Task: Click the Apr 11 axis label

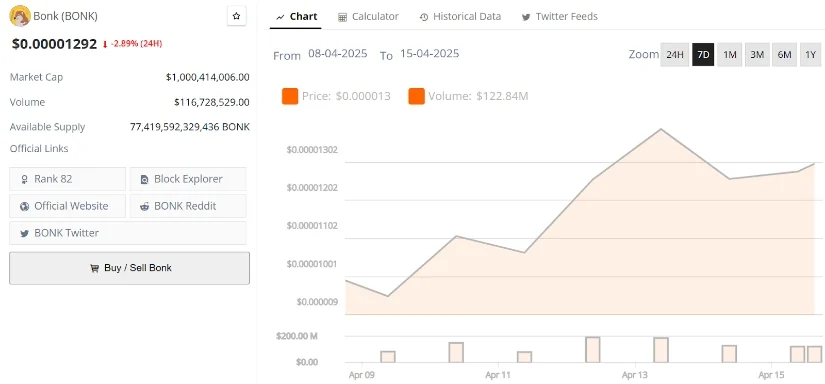Action: click(498, 375)
